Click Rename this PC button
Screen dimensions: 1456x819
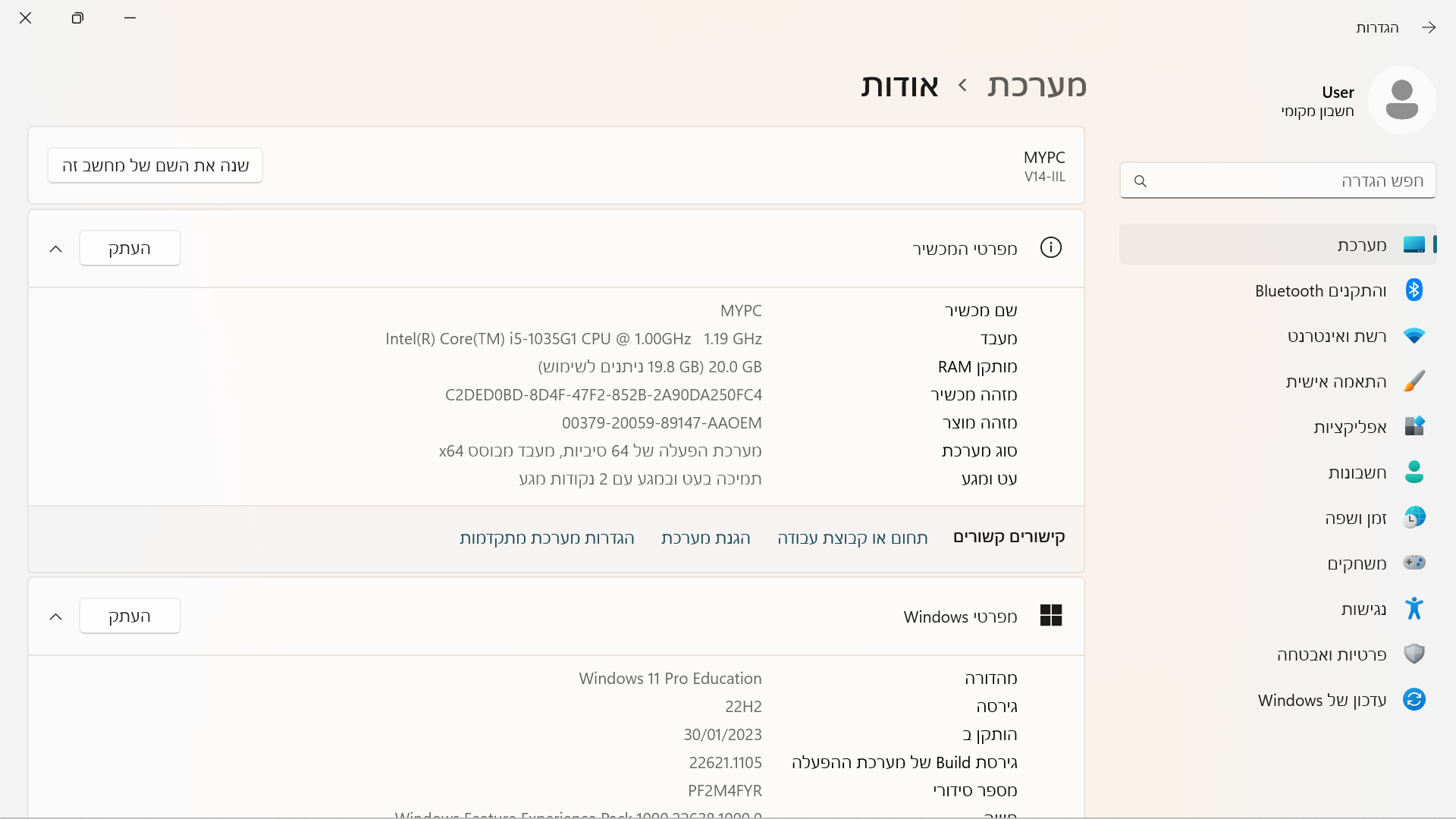(155, 165)
